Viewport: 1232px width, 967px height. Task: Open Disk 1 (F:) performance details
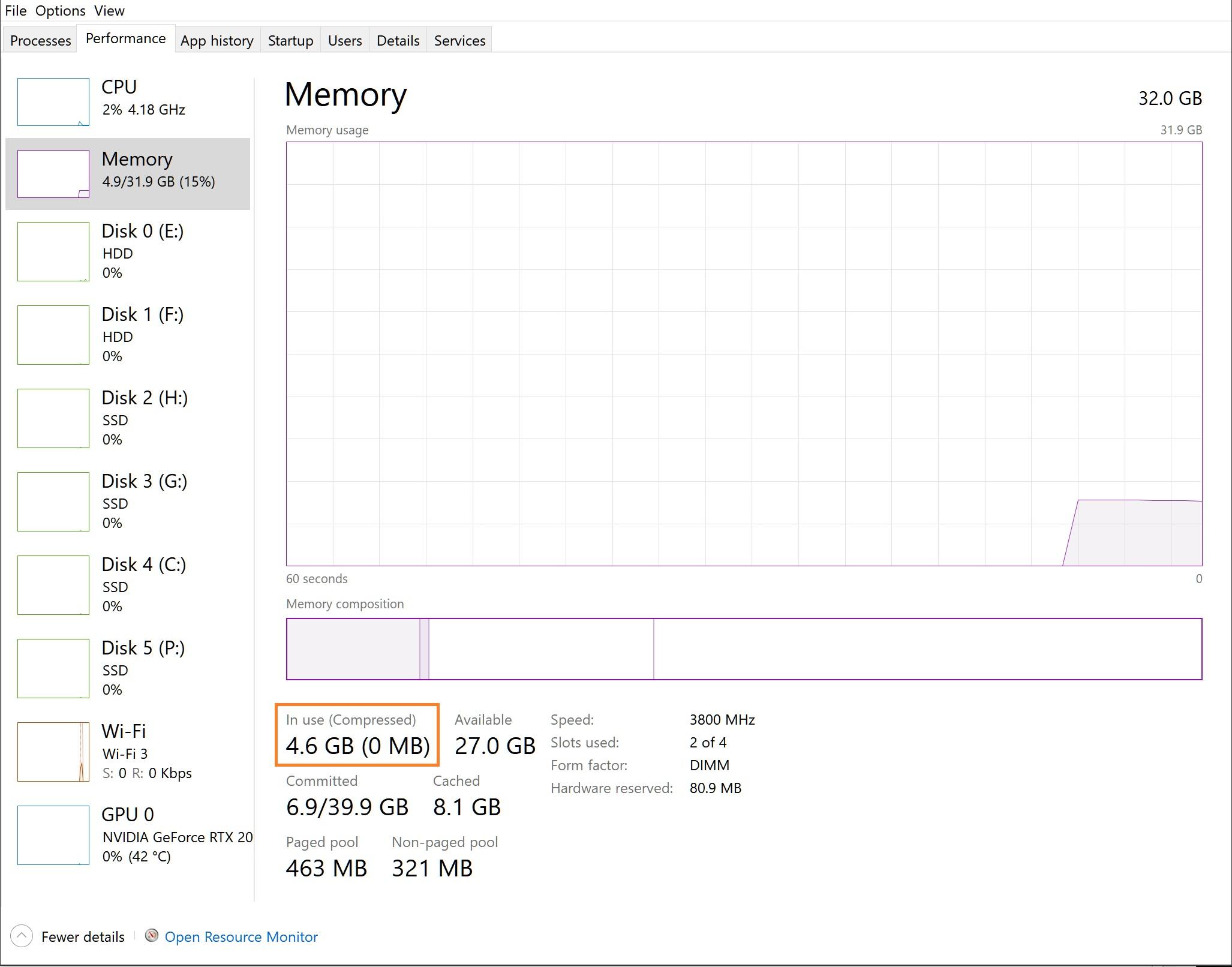tap(126, 335)
